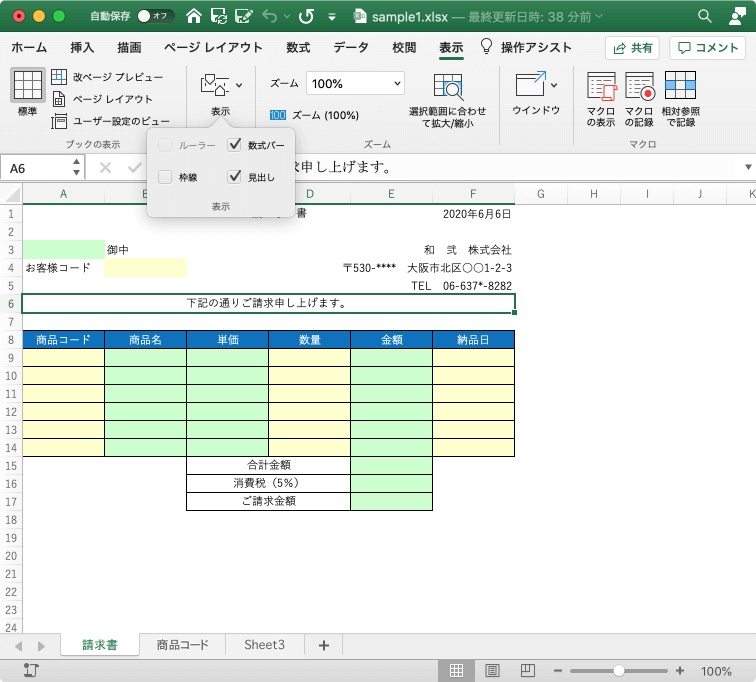Click the 合計金額 cell
756x682 pixels.
point(269,465)
